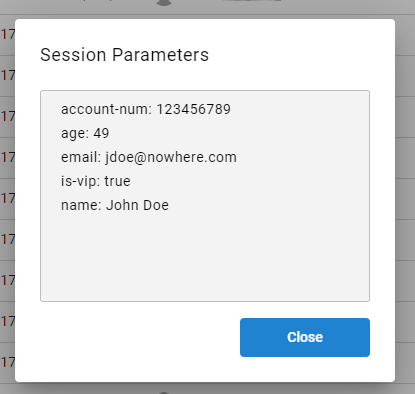Click the email parameter label
This screenshot has width=415, height=394.
click(81, 157)
